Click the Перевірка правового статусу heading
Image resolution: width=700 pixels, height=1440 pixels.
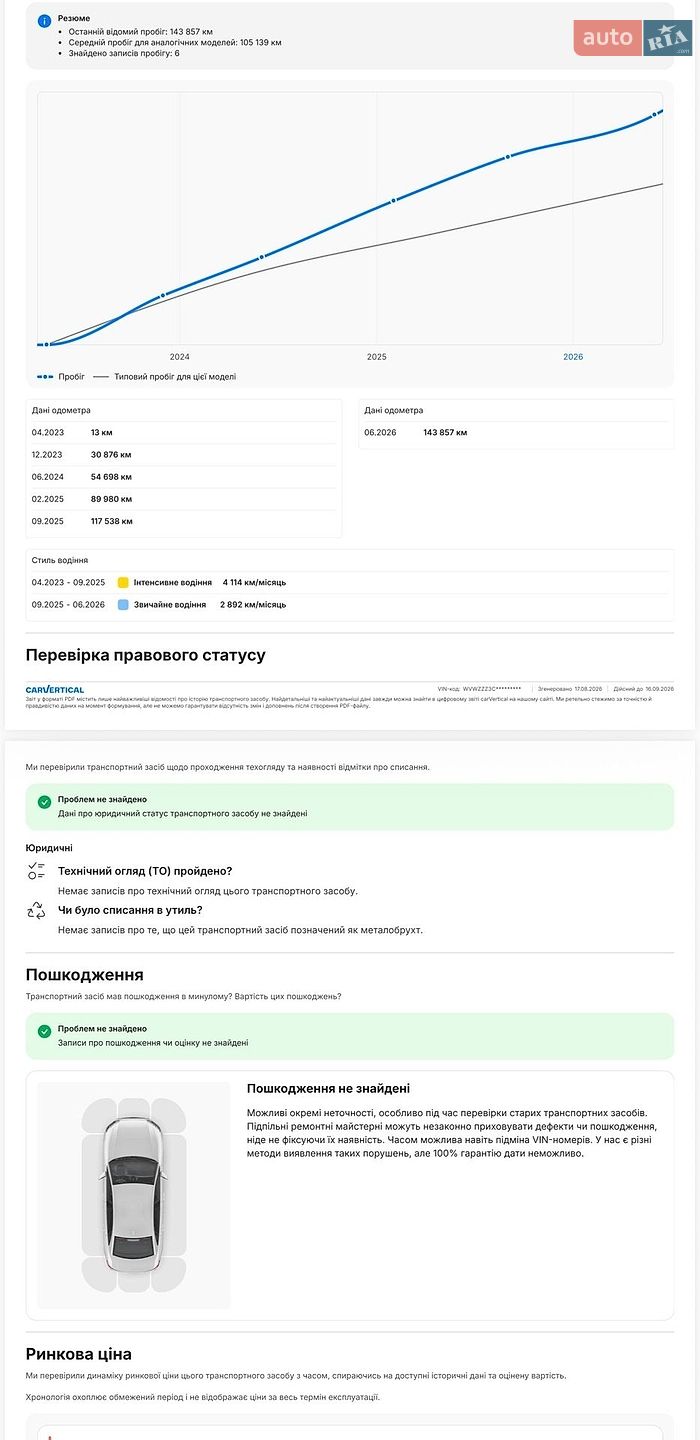pyautogui.click(x=146, y=656)
